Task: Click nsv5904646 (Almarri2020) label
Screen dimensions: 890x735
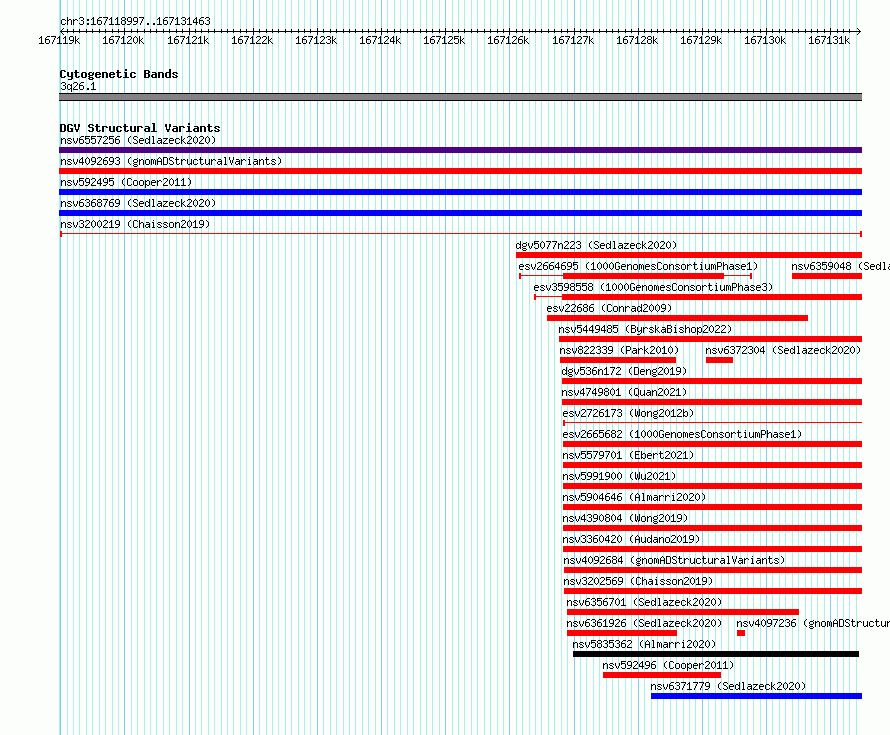Action: click(635, 497)
